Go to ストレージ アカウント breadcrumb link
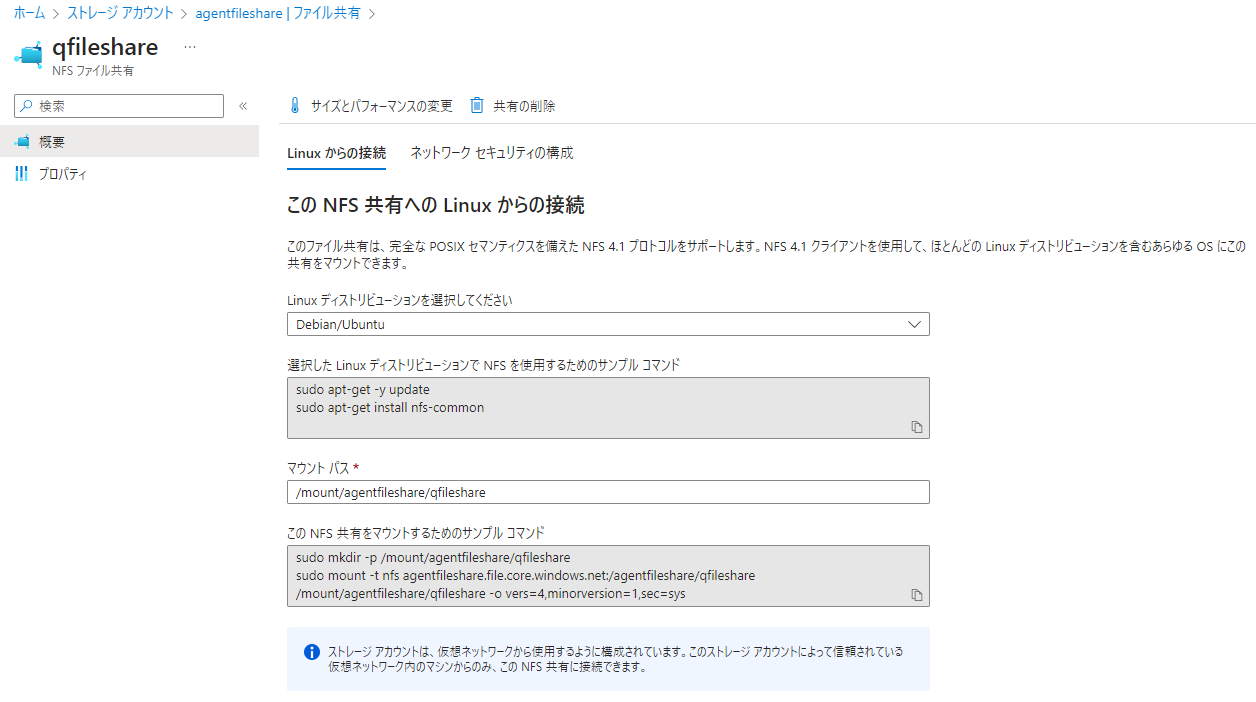Viewport: 1256px width, 702px height. [120, 14]
